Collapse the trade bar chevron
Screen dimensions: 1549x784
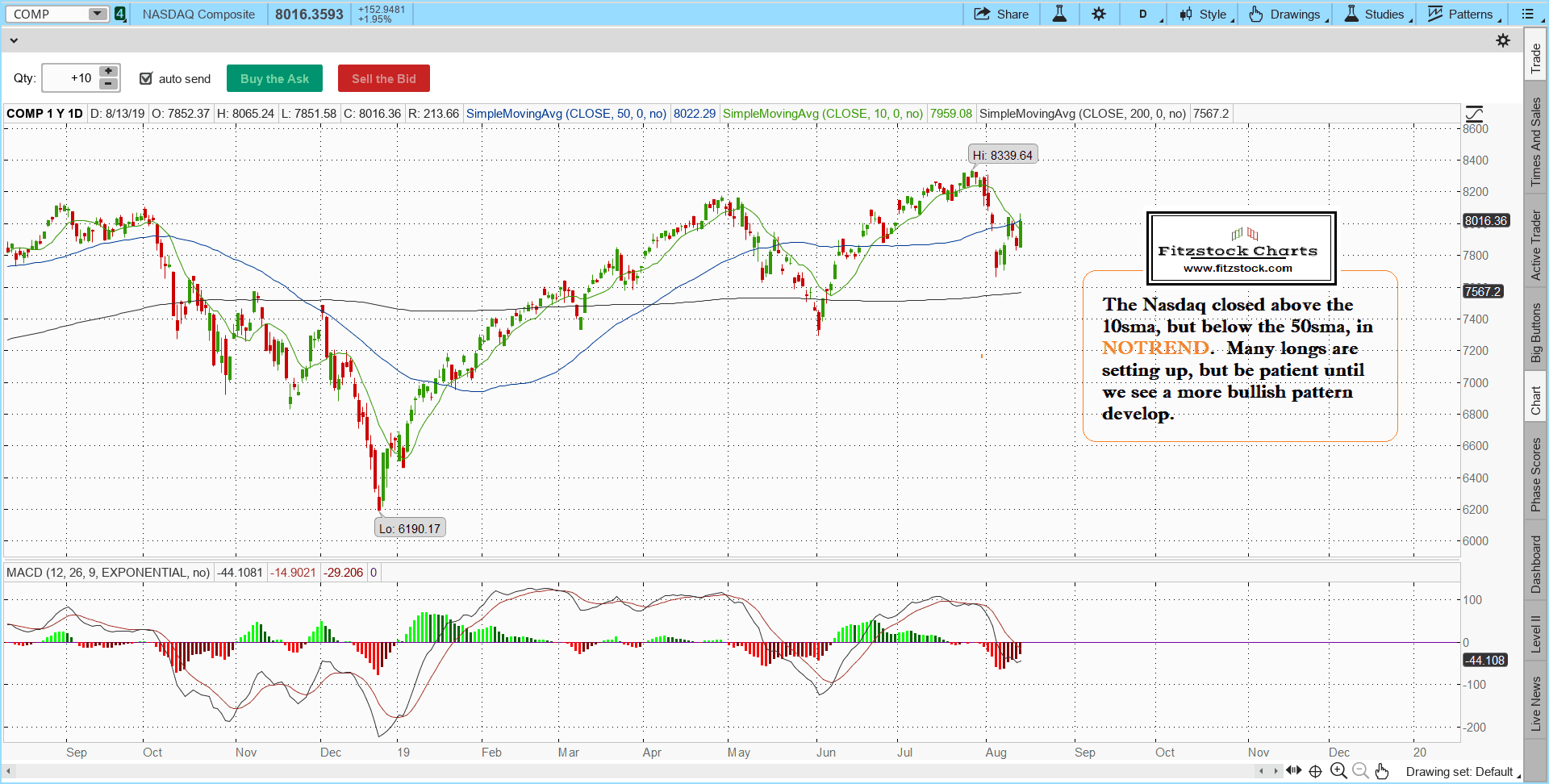click(14, 40)
